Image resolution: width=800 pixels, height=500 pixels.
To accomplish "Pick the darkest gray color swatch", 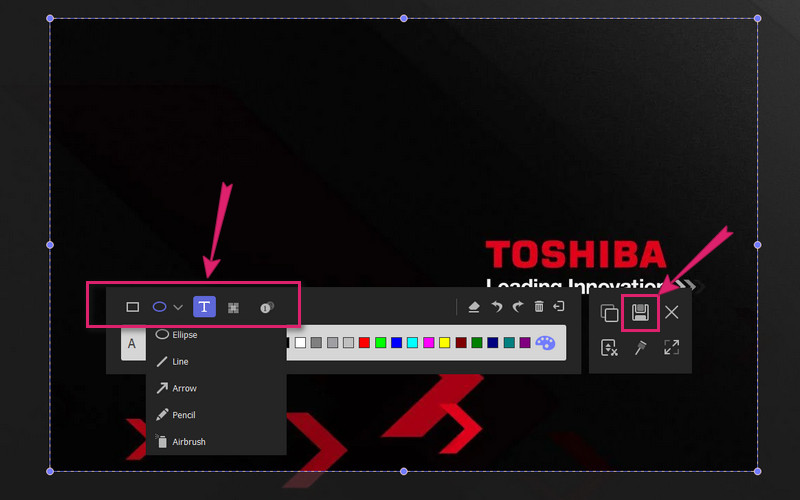I will tap(316, 343).
